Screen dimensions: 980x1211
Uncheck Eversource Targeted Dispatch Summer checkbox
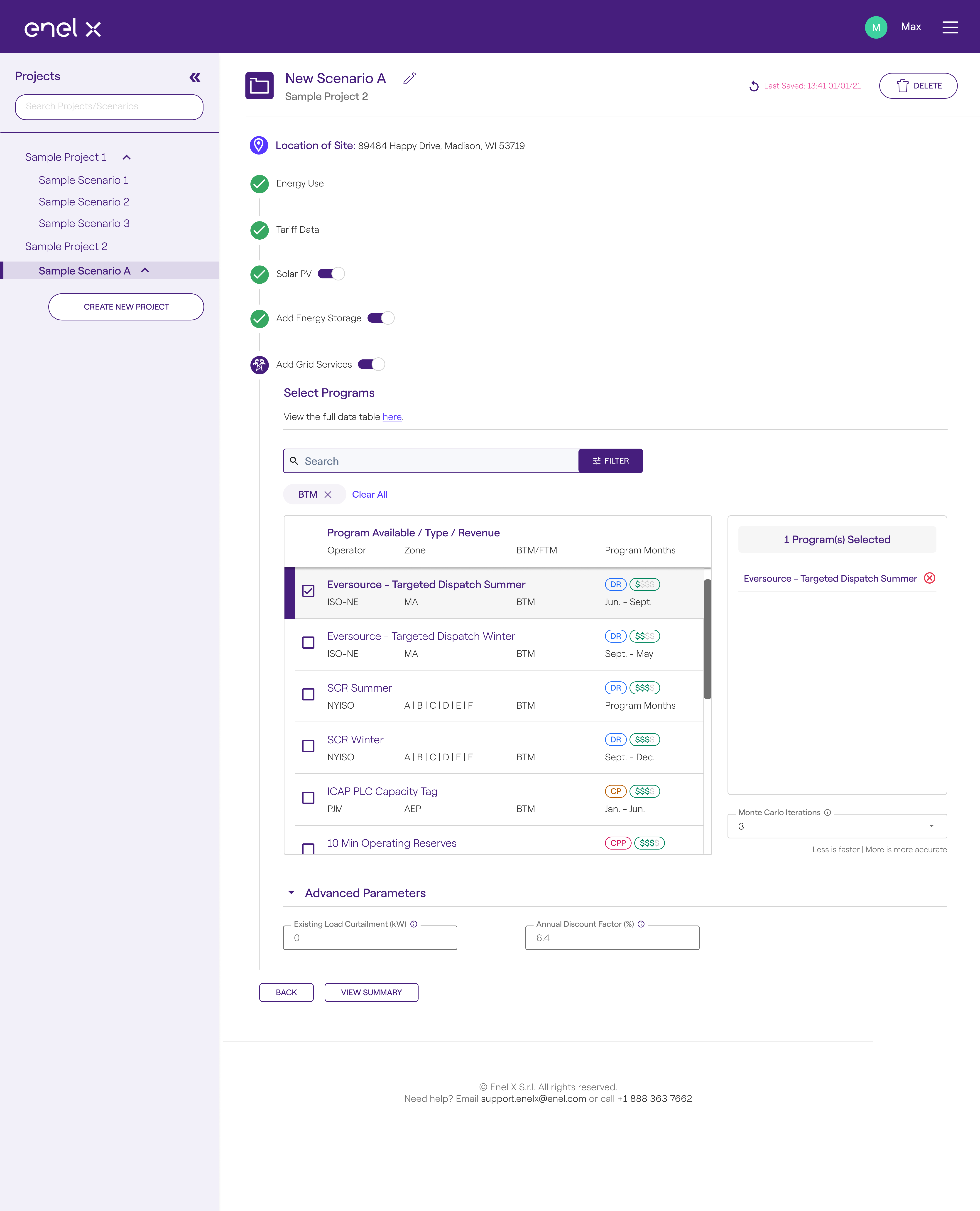click(308, 591)
